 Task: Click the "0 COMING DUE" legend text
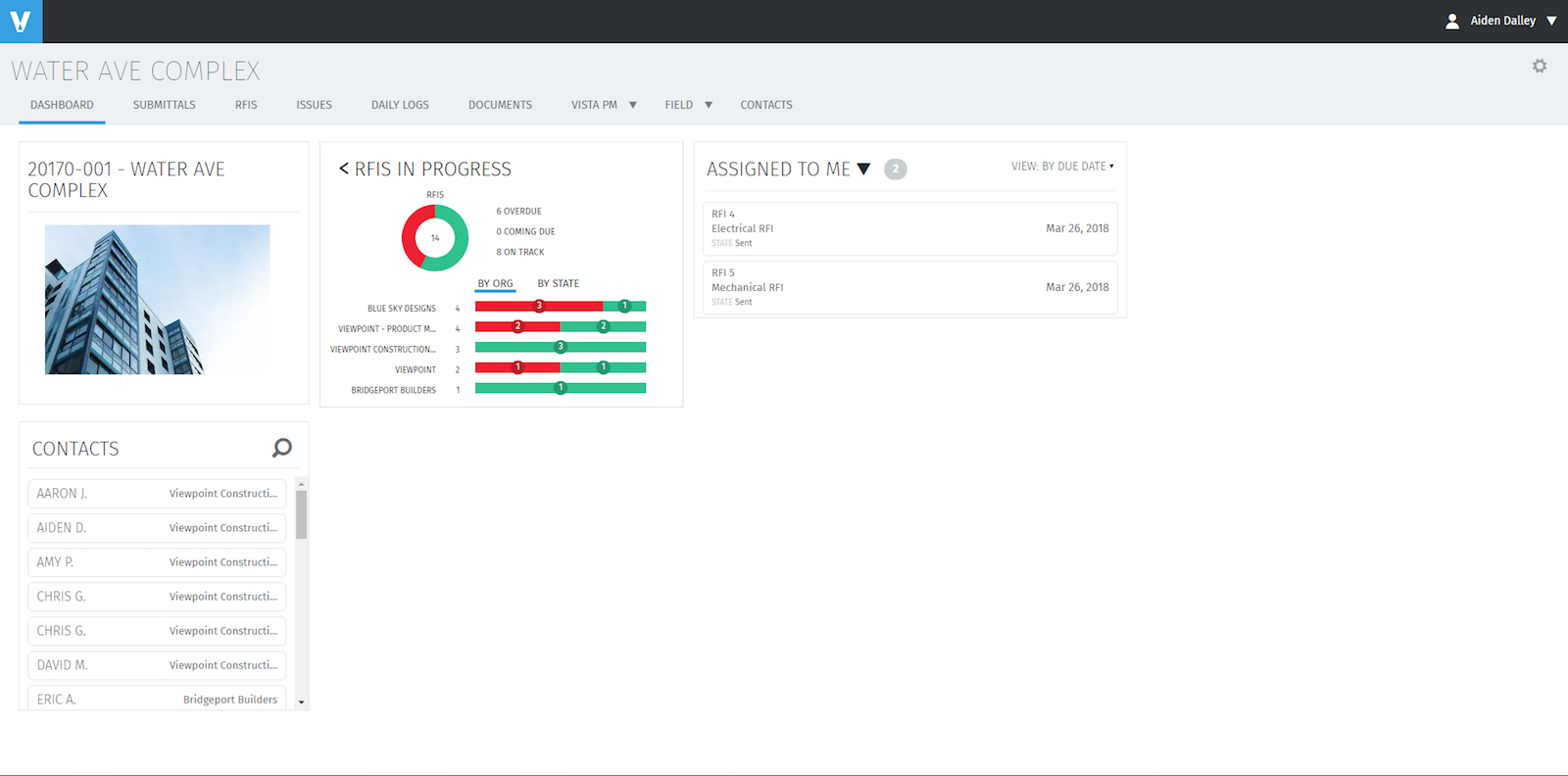(x=525, y=232)
